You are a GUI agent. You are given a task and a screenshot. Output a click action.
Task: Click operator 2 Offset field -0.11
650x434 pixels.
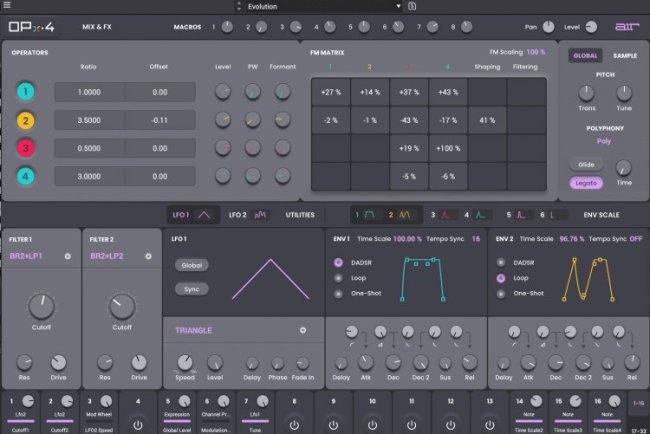point(160,120)
